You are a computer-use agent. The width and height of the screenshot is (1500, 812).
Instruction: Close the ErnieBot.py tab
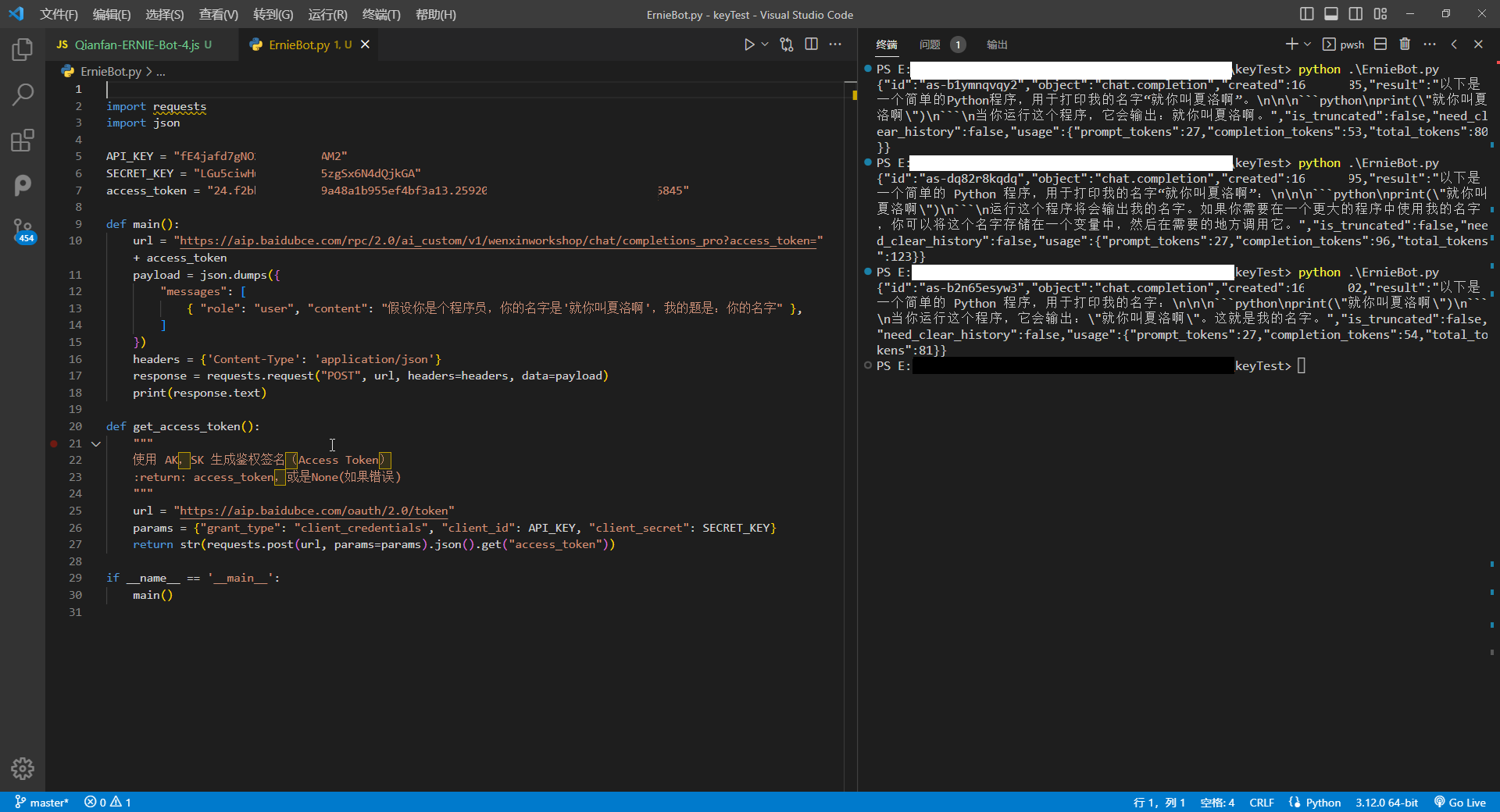pos(365,45)
